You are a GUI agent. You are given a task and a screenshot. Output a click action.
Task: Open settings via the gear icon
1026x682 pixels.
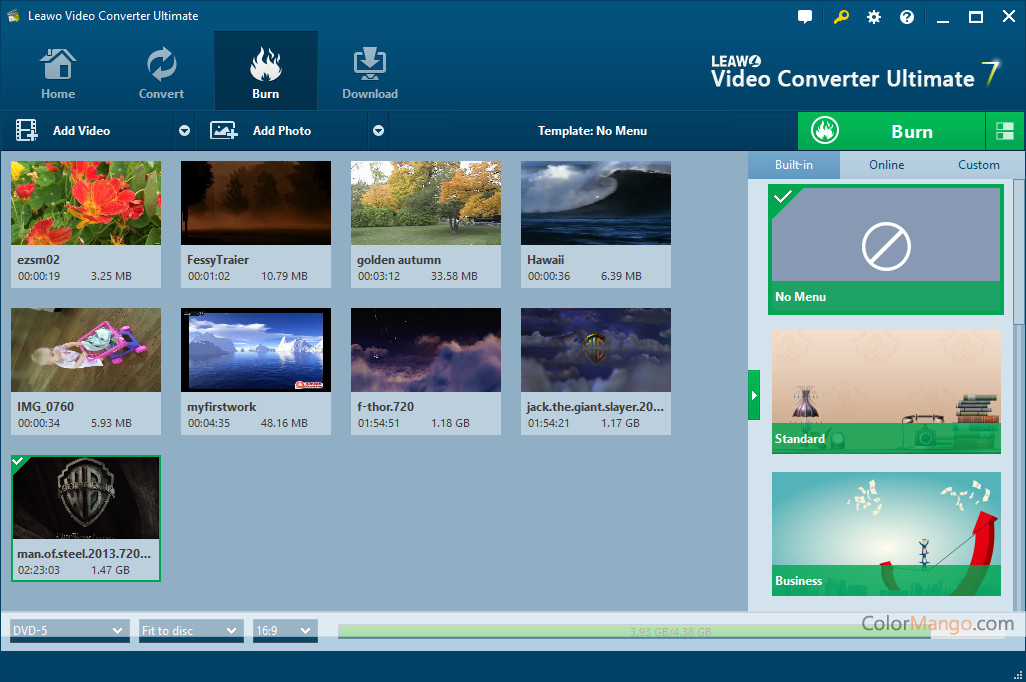click(x=874, y=17)
